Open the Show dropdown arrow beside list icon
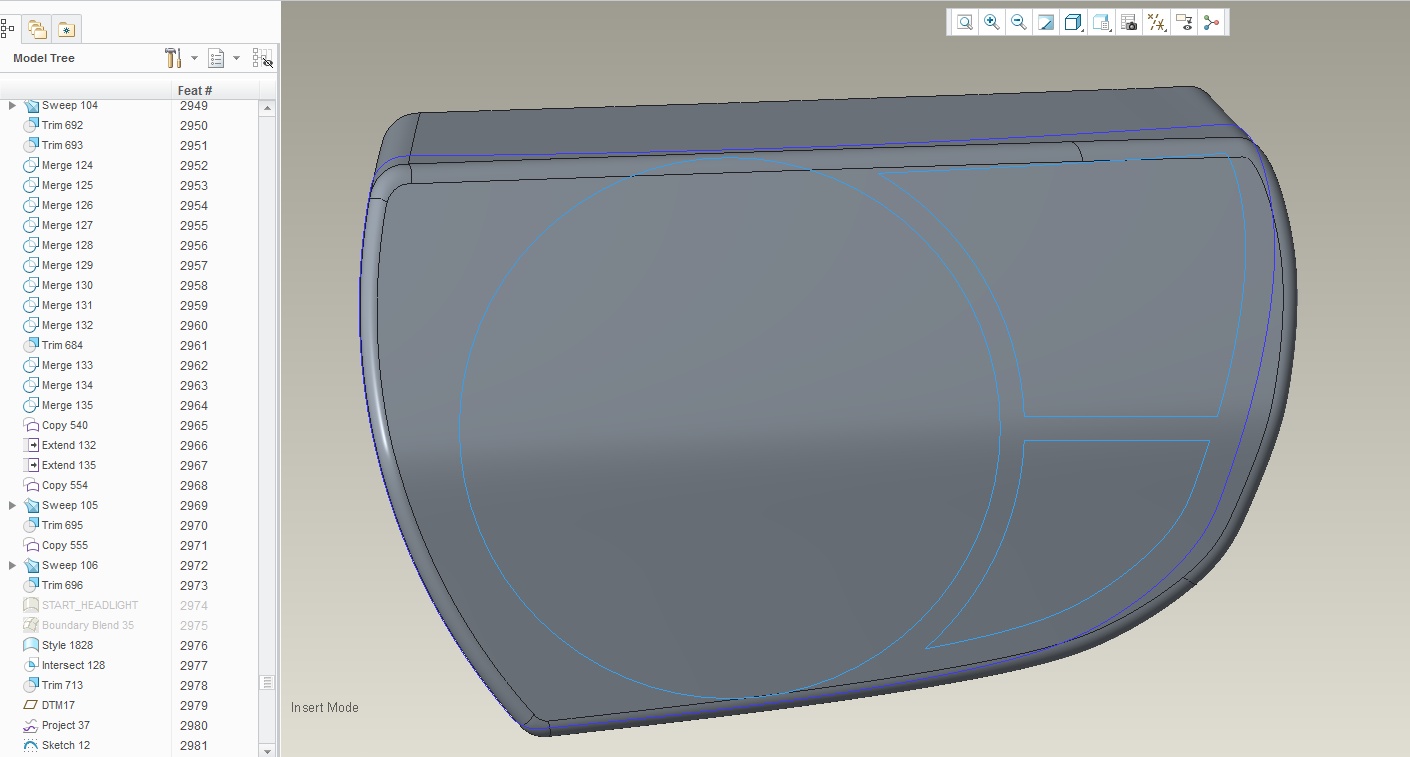 point(236,58)
